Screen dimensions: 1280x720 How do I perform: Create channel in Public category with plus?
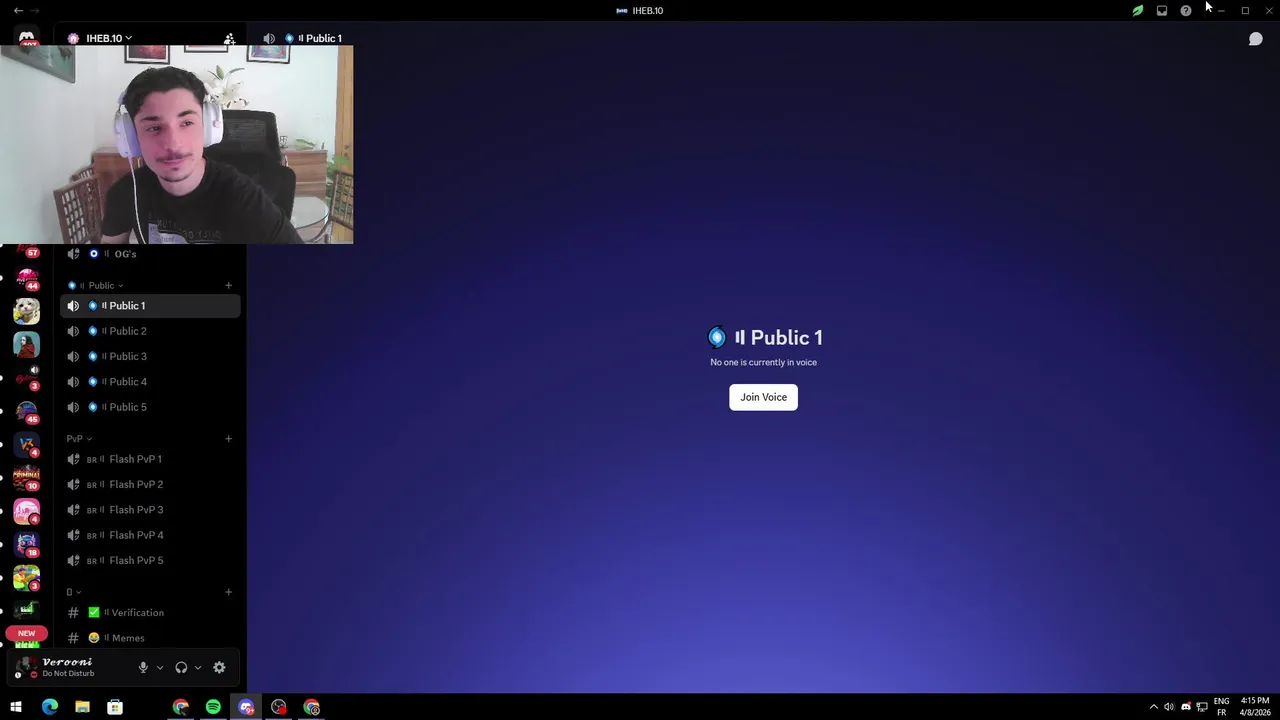tap(228, 285)
